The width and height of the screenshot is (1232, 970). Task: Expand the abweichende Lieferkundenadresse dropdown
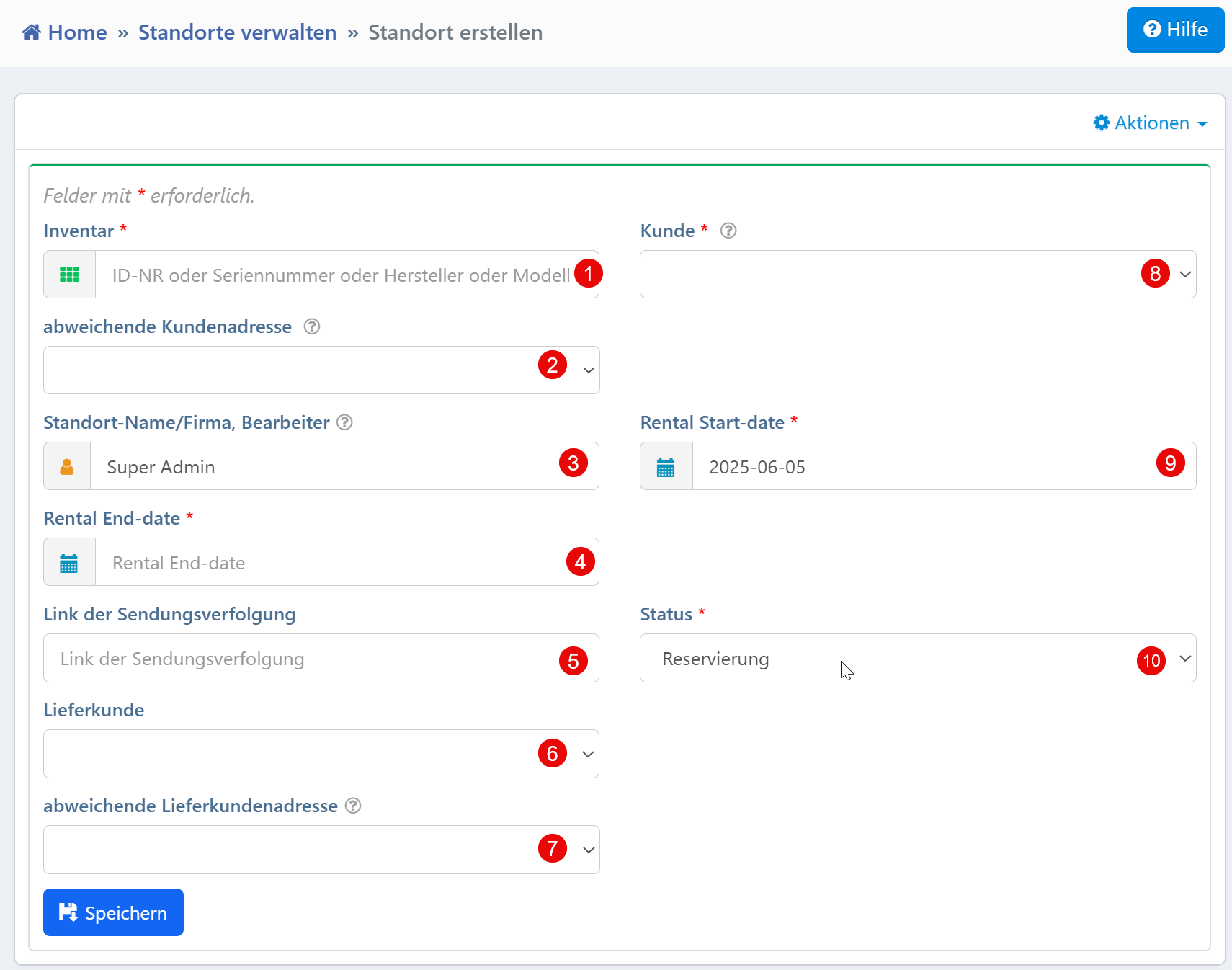[321, 850]
